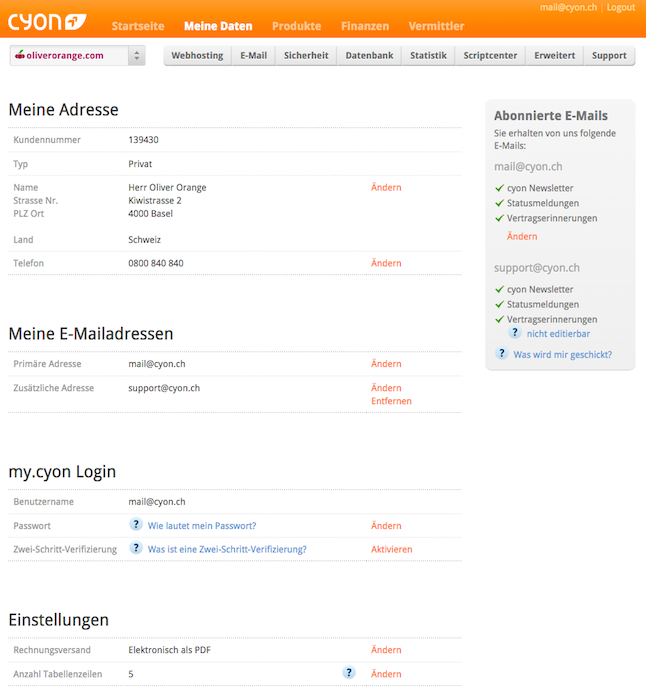Click the cherry icon beside oliverorange.com
This screenshot has height=697, width=646.
tap(20, 55)
